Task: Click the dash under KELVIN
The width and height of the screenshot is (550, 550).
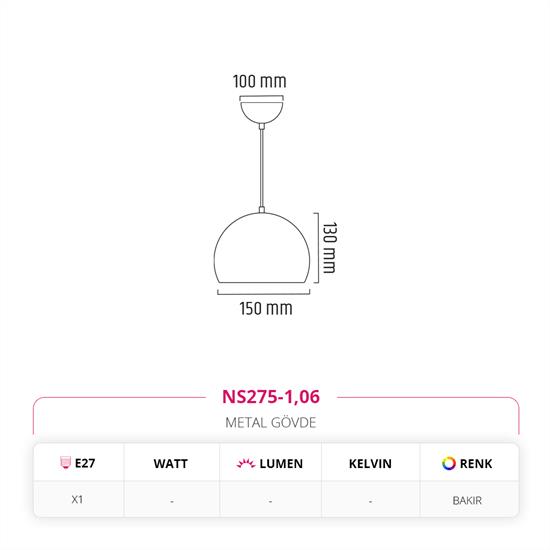Action: [370, 502]
